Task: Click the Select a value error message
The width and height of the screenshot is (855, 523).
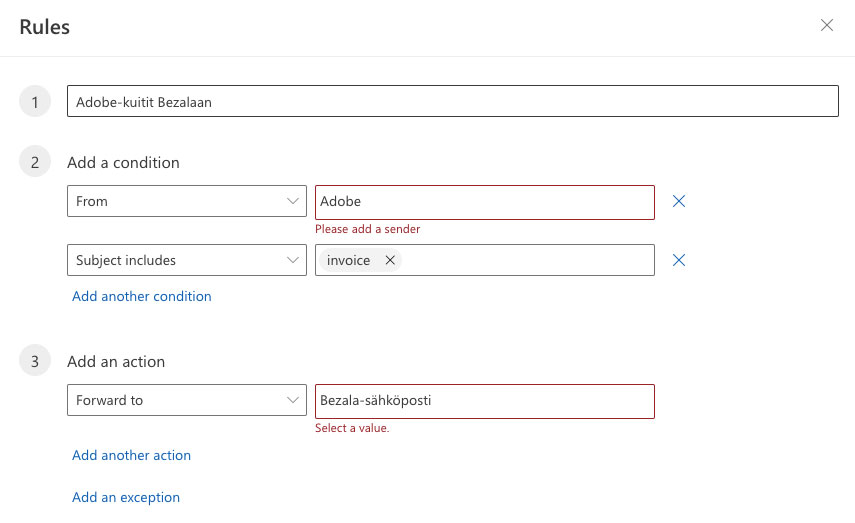Action: click(x=352, y=428)
